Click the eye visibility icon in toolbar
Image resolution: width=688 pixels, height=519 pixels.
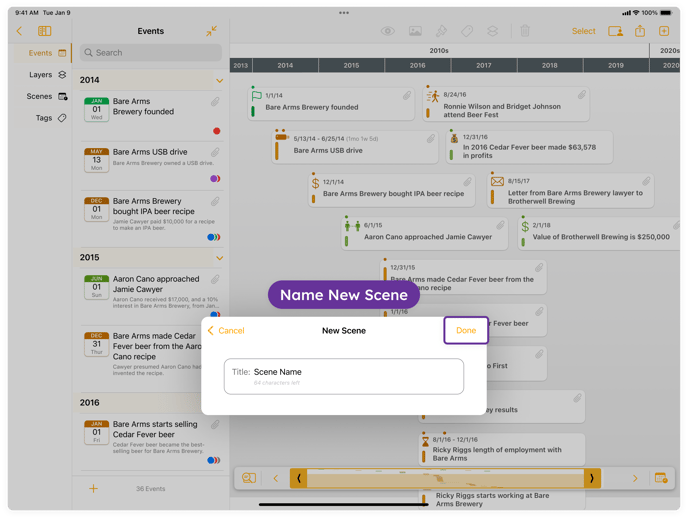[x=387, y=31]
